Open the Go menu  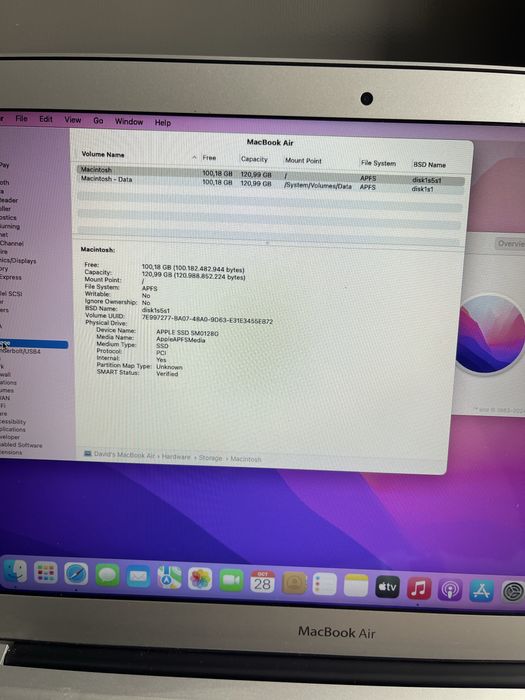pyautogui.click(x=98, y=121)
